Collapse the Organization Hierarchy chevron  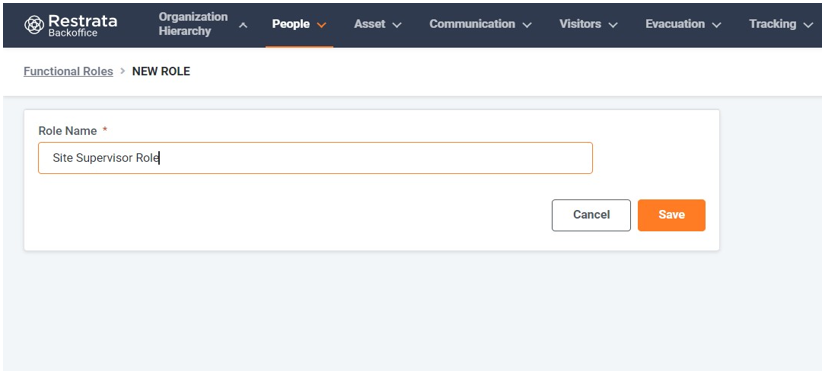click(243, 25)
